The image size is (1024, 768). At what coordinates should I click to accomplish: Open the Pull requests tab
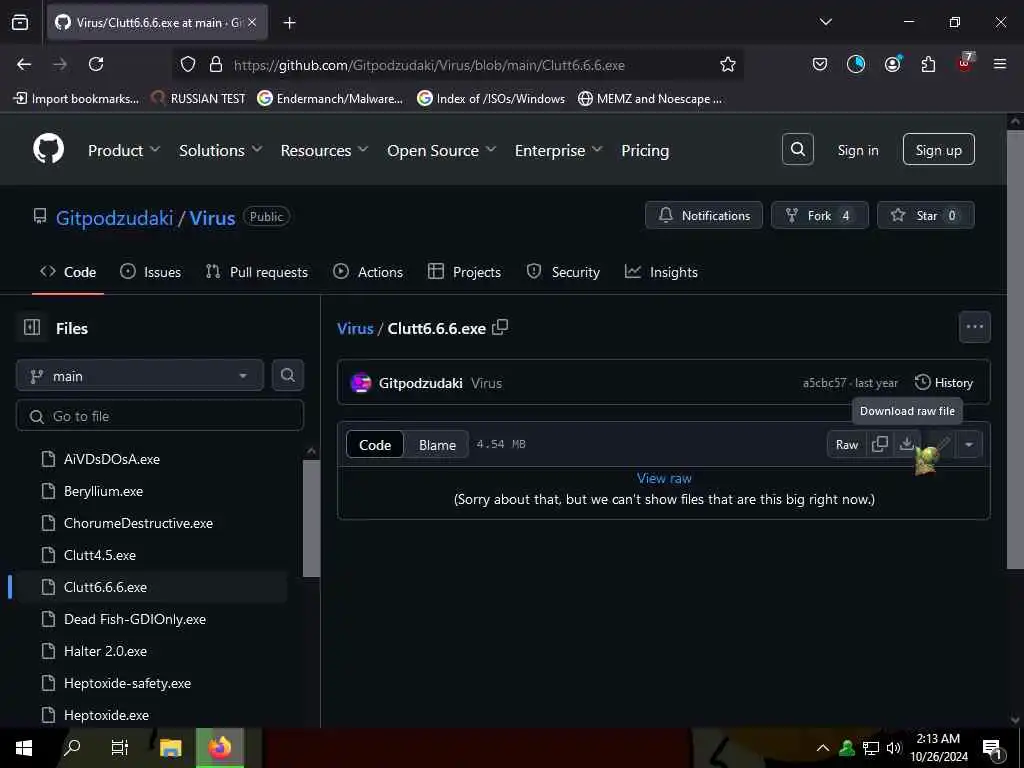(x=257, y=272)
